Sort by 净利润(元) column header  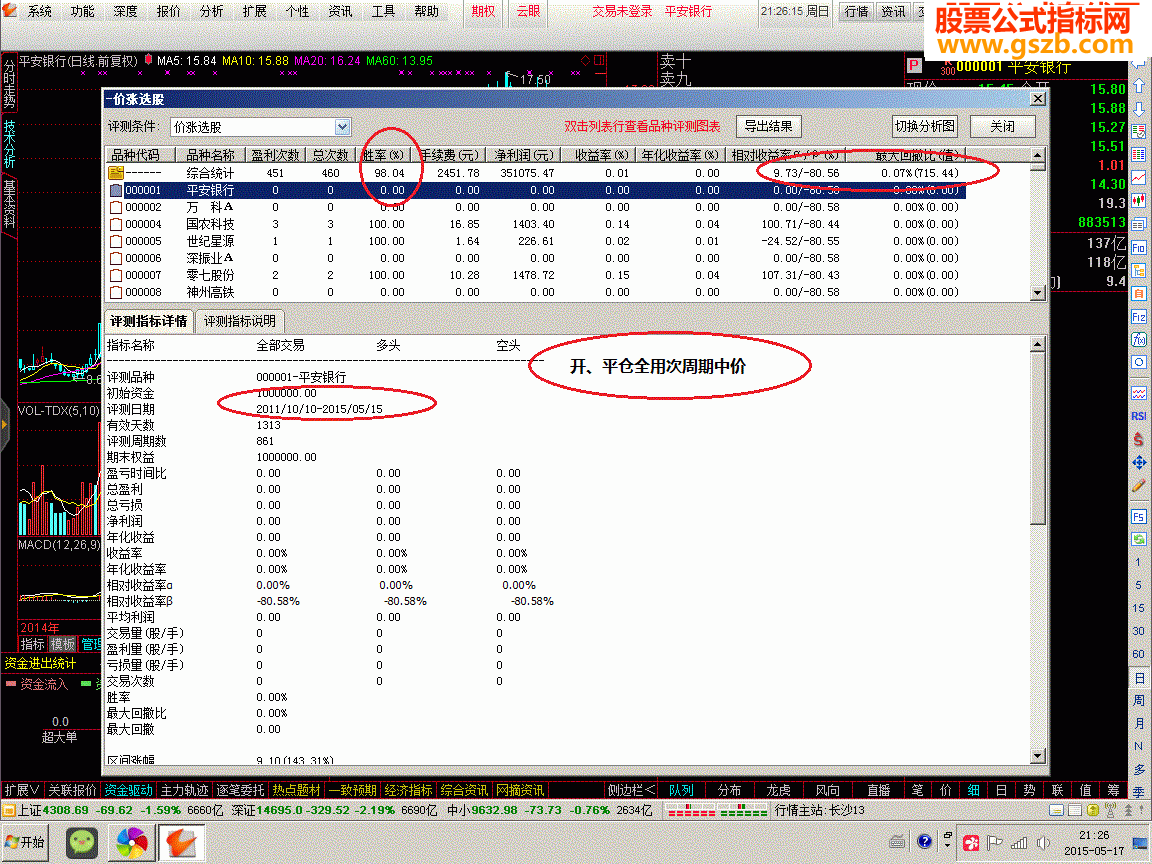tap(524, 155)
